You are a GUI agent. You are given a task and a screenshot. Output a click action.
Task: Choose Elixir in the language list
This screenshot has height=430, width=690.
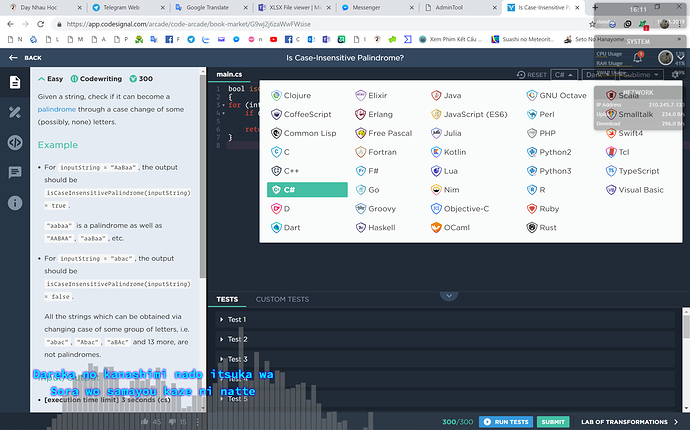click(371, 96)
